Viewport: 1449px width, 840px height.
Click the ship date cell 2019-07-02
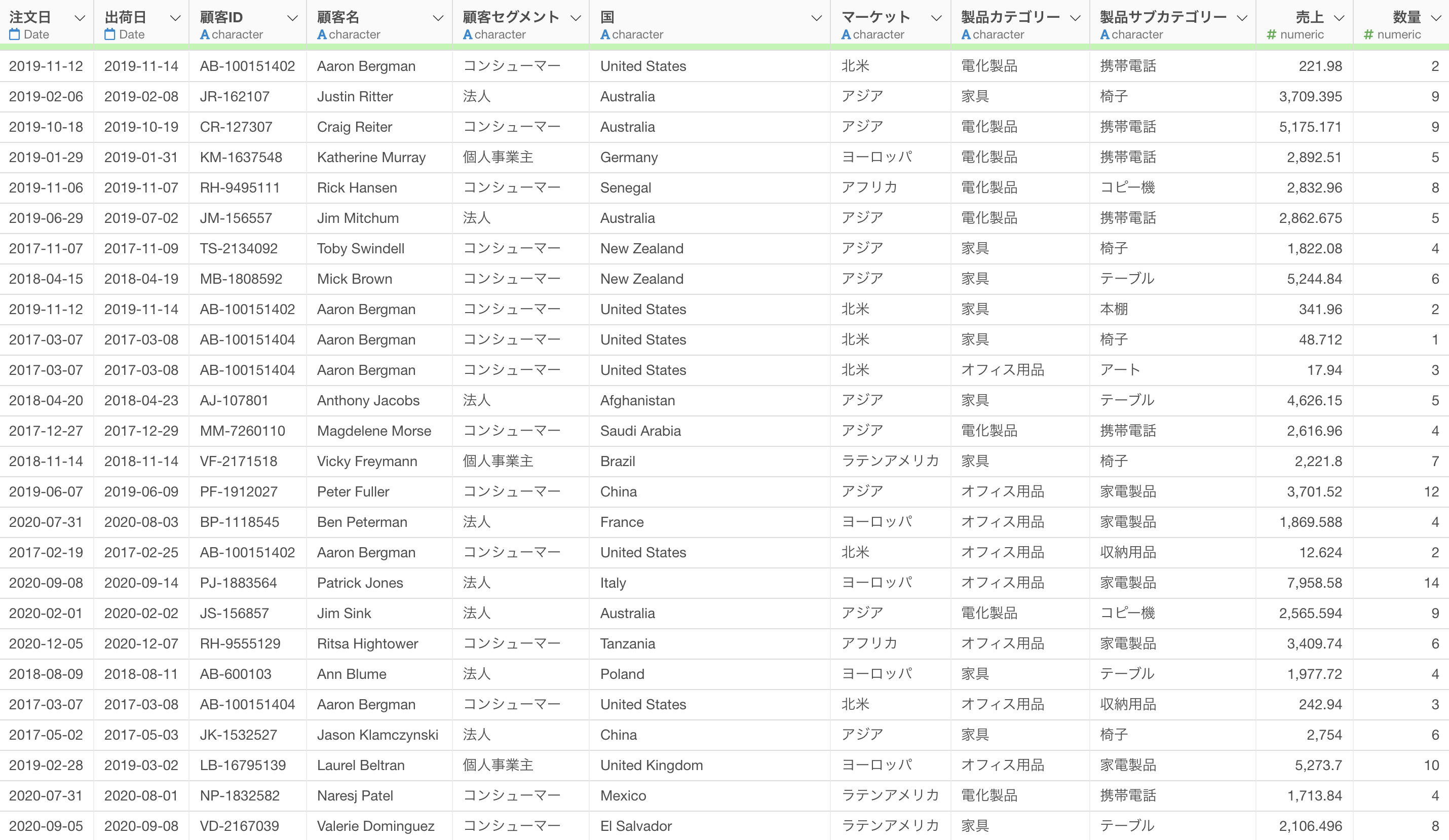[x=141, y=218]
